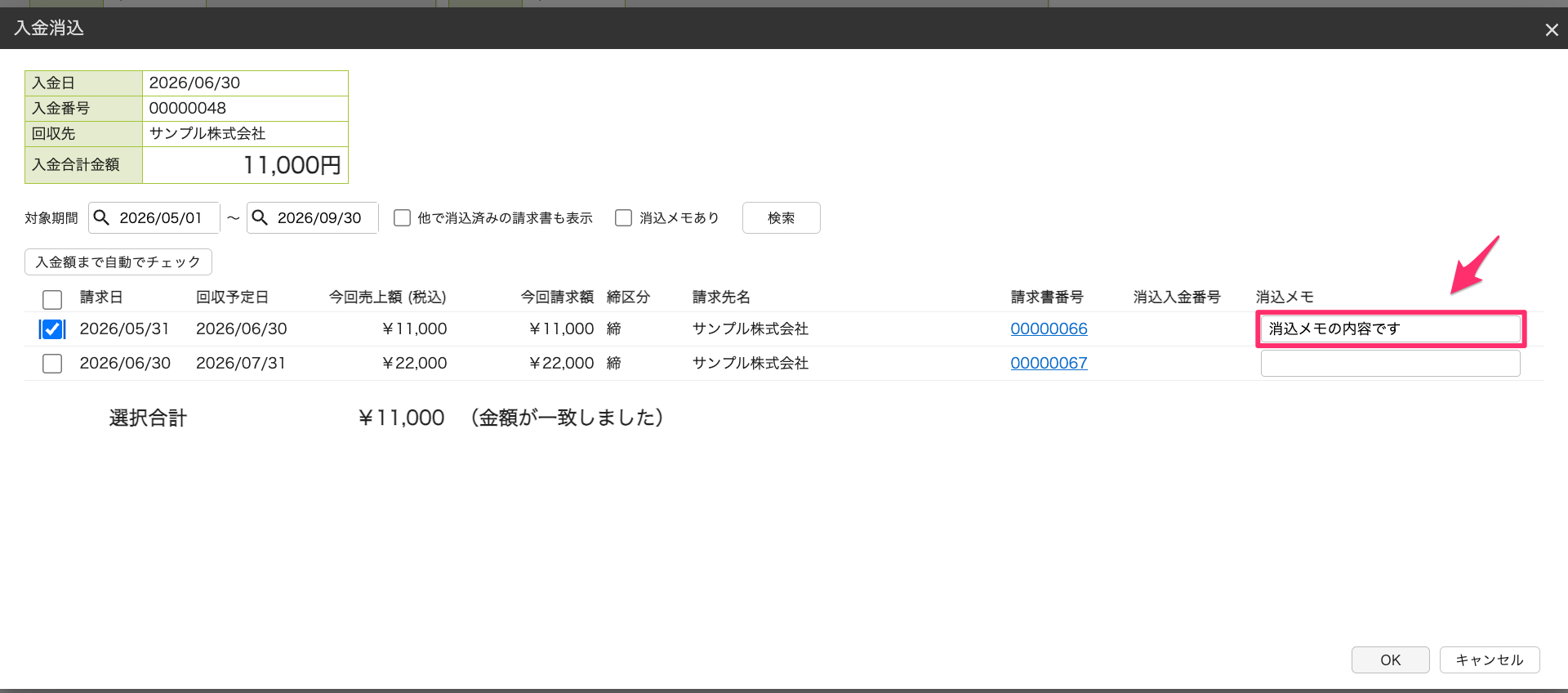Viewport: 1568px width, 693px height.
Task: Close the 入金消込 dialog with the X
Action: tap(1552, 29)
